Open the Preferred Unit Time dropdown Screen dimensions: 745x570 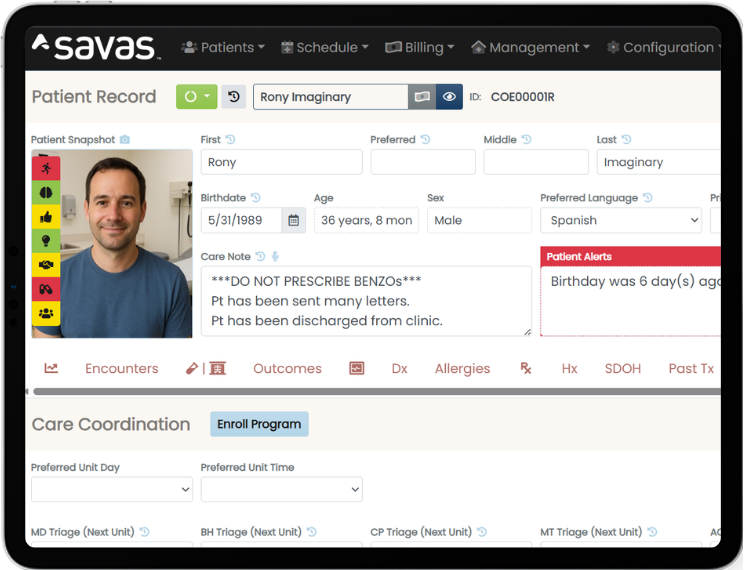(281, 489)
